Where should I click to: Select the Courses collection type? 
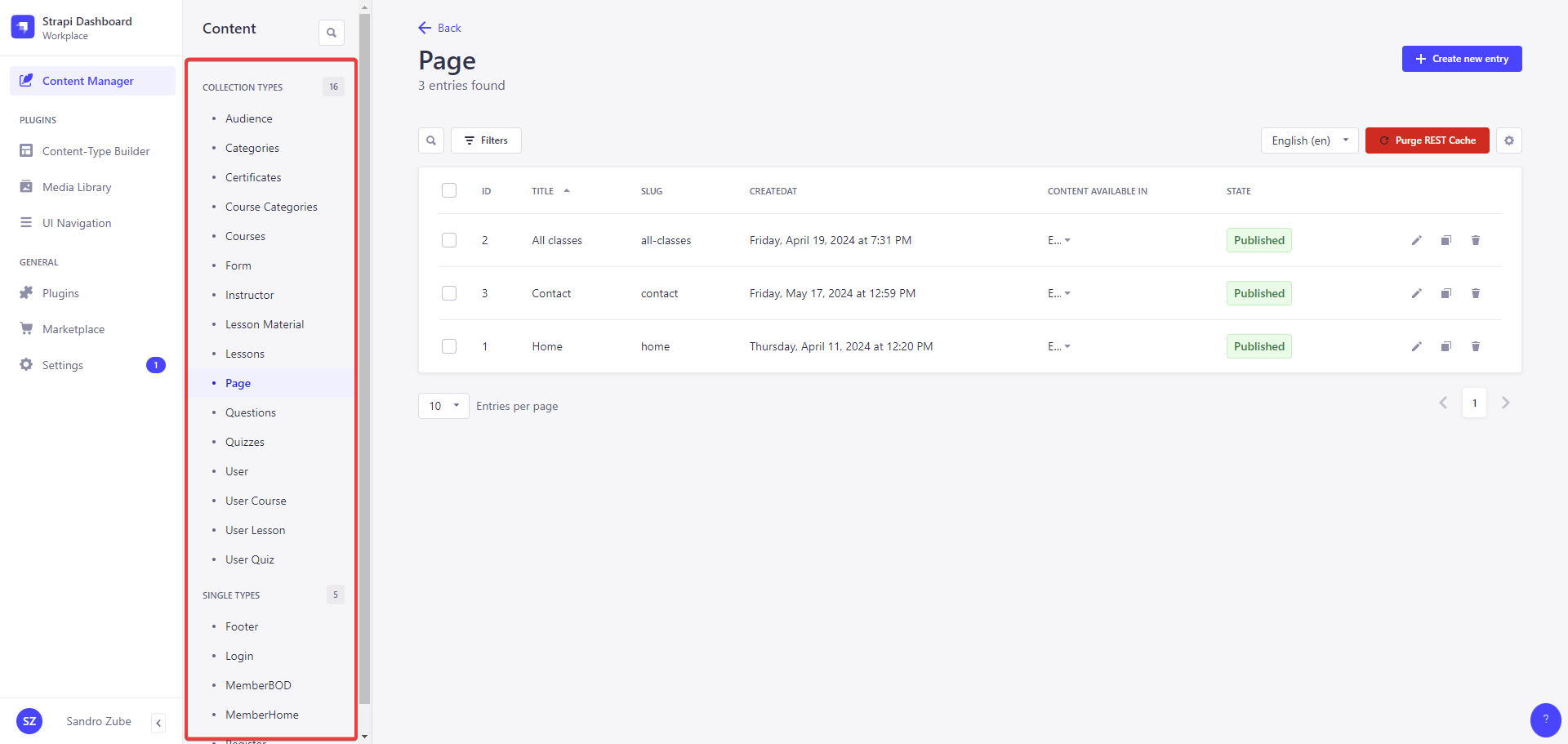click(x=245, y=236)
